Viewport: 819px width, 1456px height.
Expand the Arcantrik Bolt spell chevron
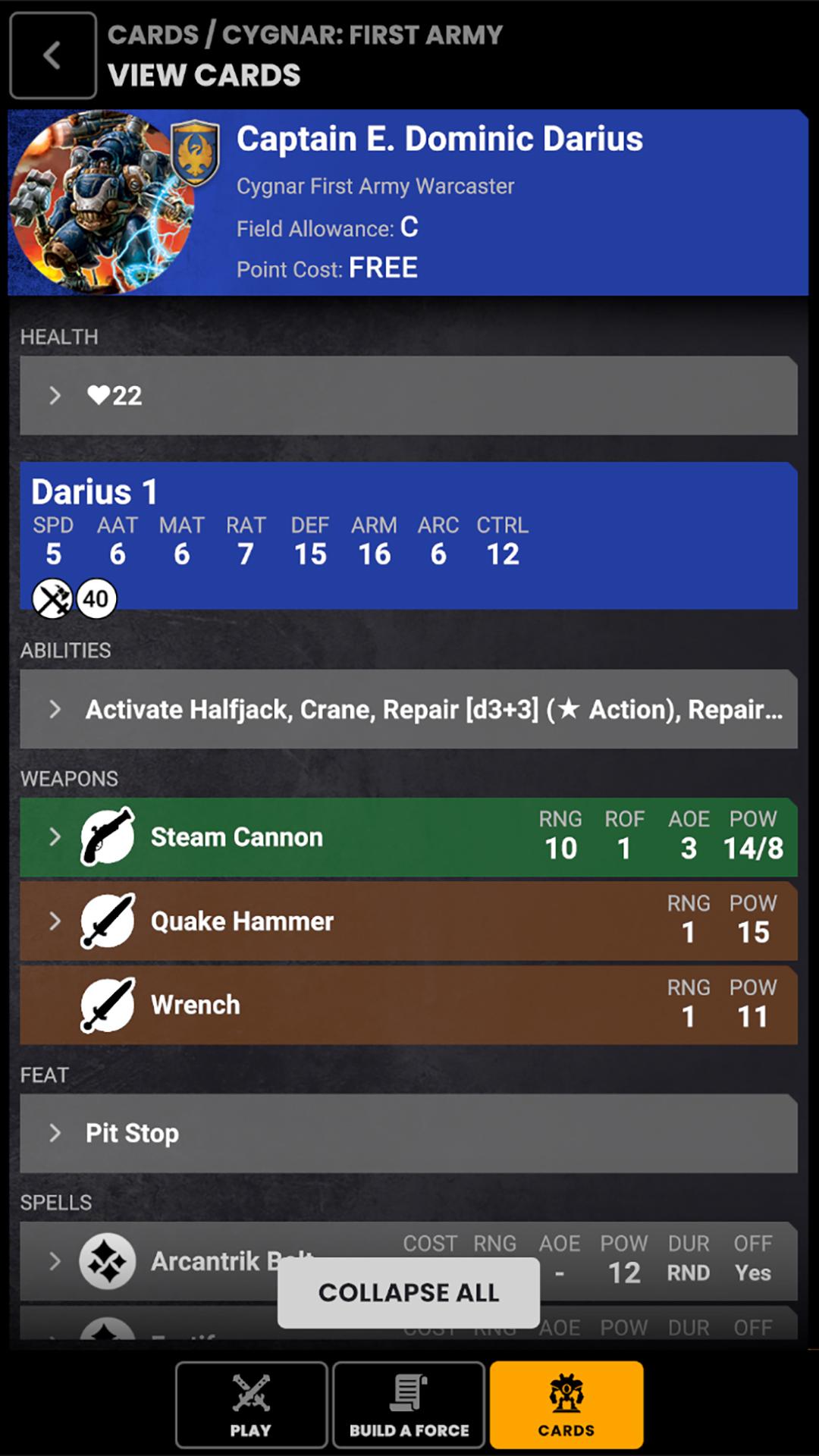click(x=55, y=1261)
